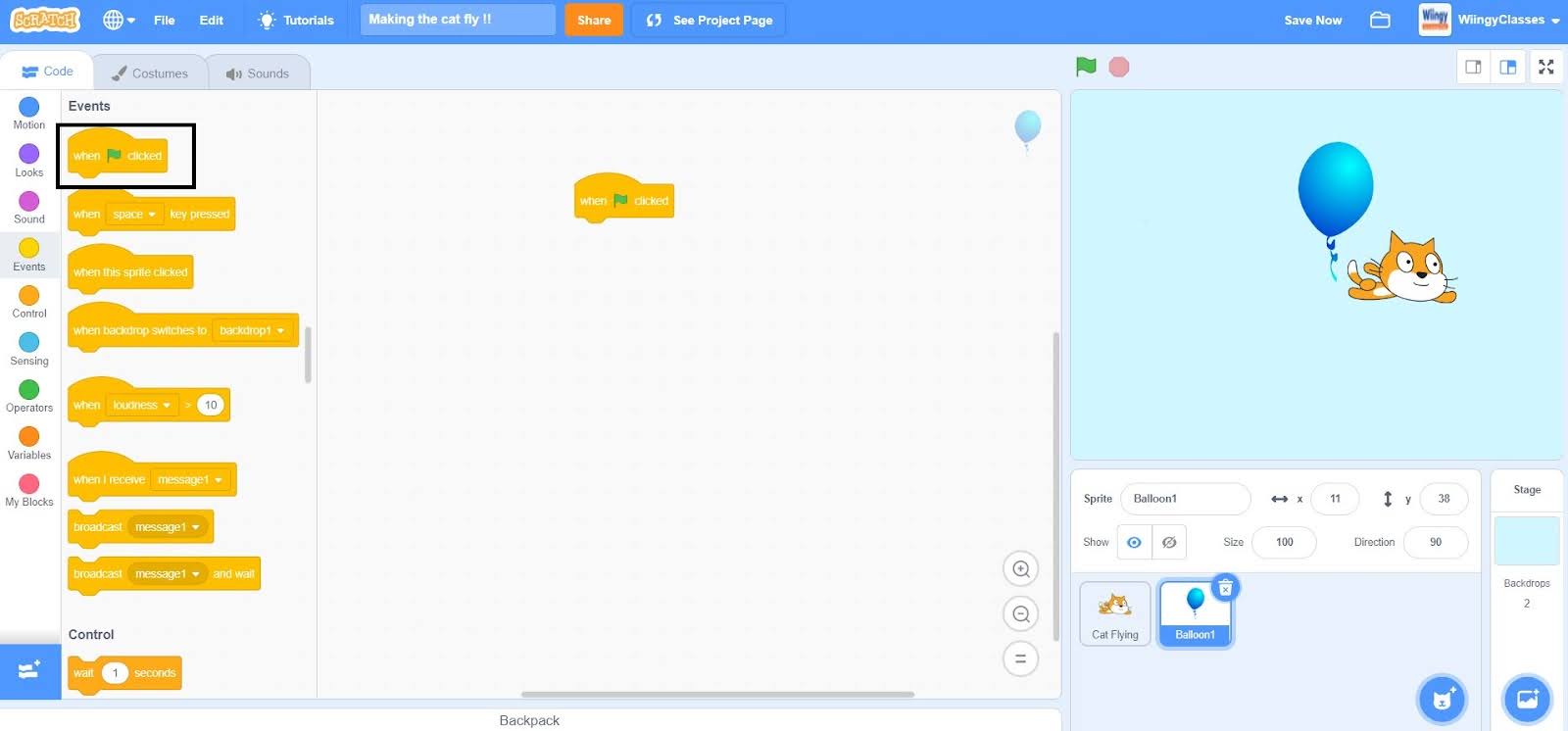Screen dimensions: 1568x731
Task: Select Balloon1 sprite thumbnail
Action: point(1195,613)
